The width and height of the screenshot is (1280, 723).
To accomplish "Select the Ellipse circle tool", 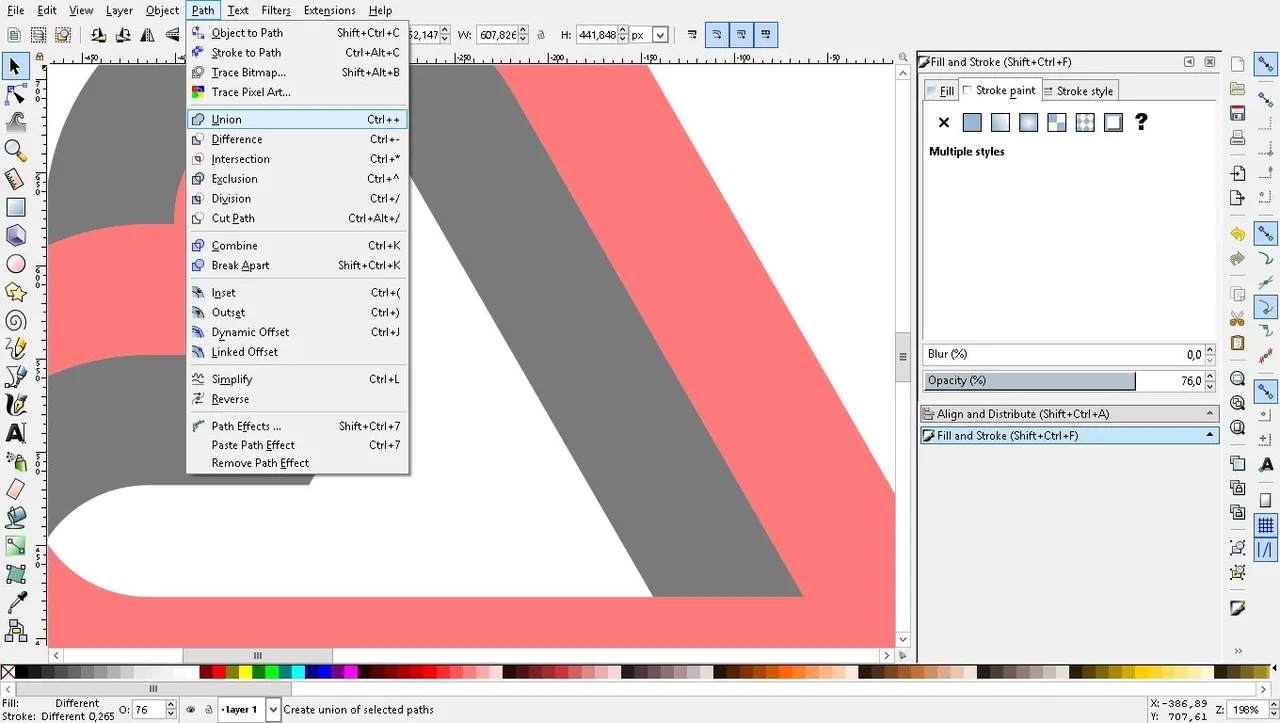I will point(15,264).
